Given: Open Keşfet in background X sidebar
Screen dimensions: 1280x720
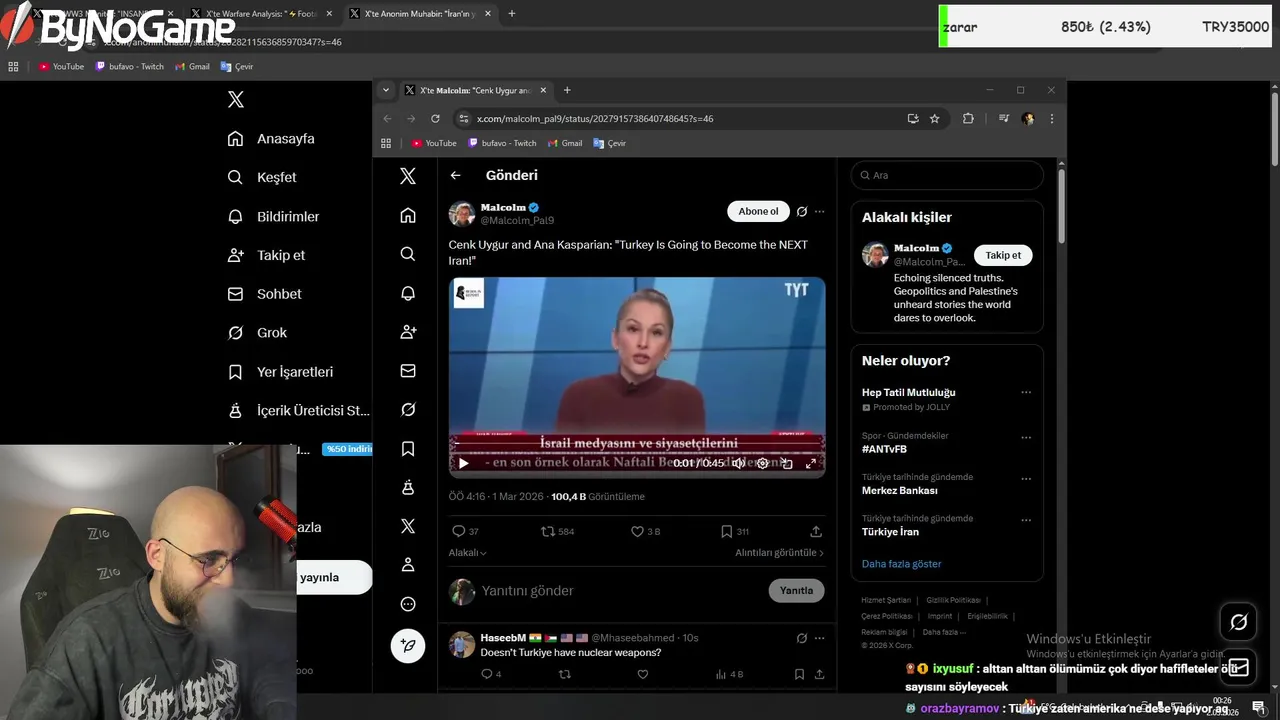Looking at the screenshot, I should [x=262, y=177].
